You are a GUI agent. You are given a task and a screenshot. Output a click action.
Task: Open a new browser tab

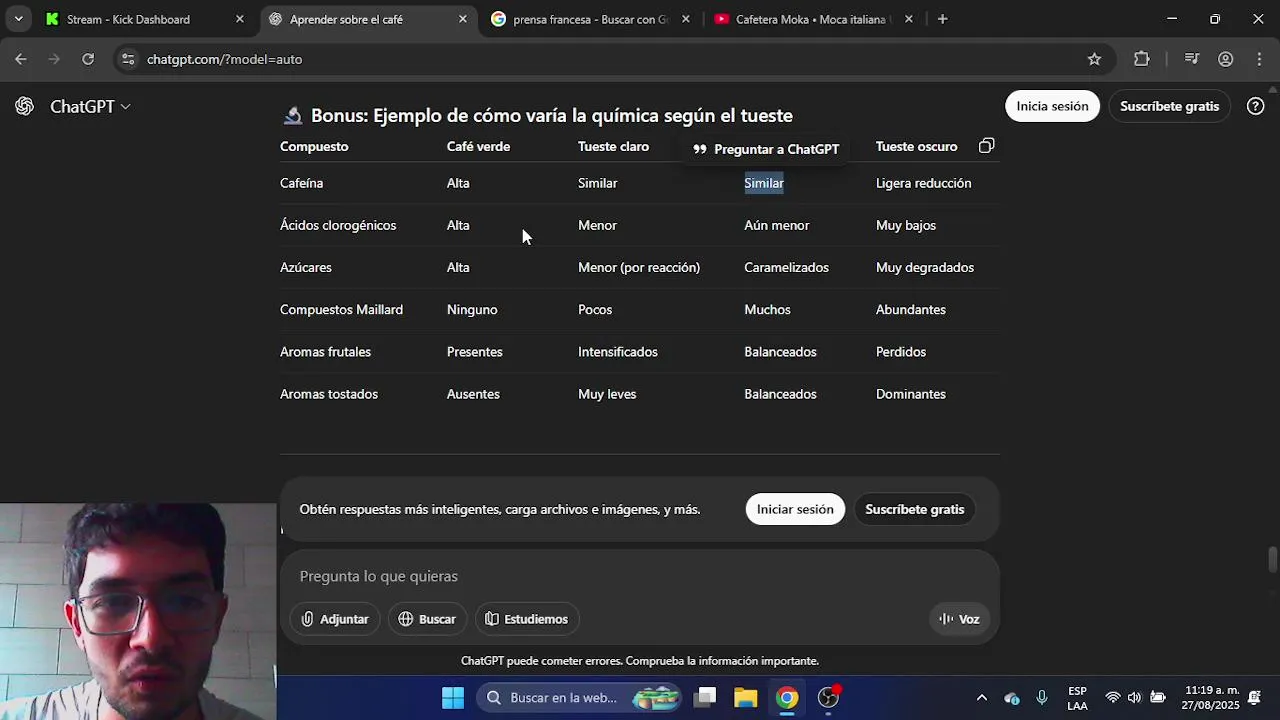pos(942,19)
